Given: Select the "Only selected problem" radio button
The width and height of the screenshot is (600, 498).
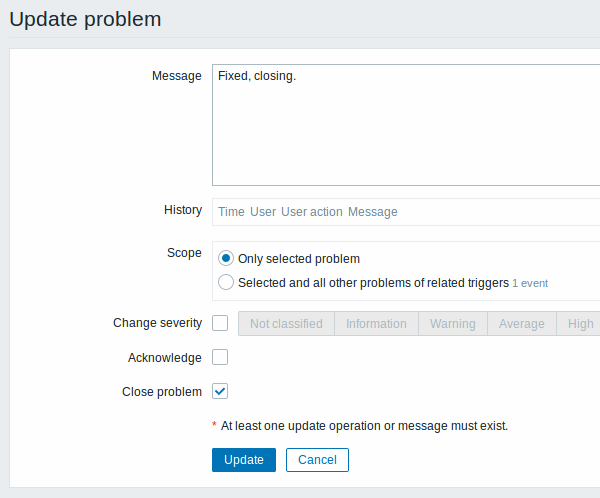Looking at the screenshot, I should (226, 258).
